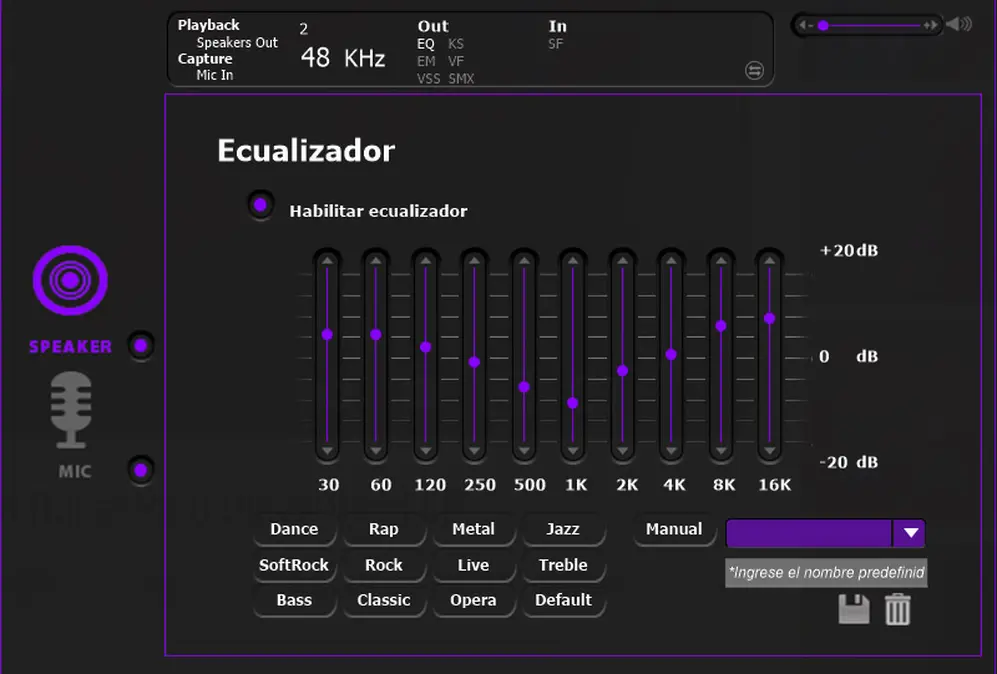Screen dimensions: 997x674
Task: Click the swap circle icon in the status panel
Action: pos(754,71)
